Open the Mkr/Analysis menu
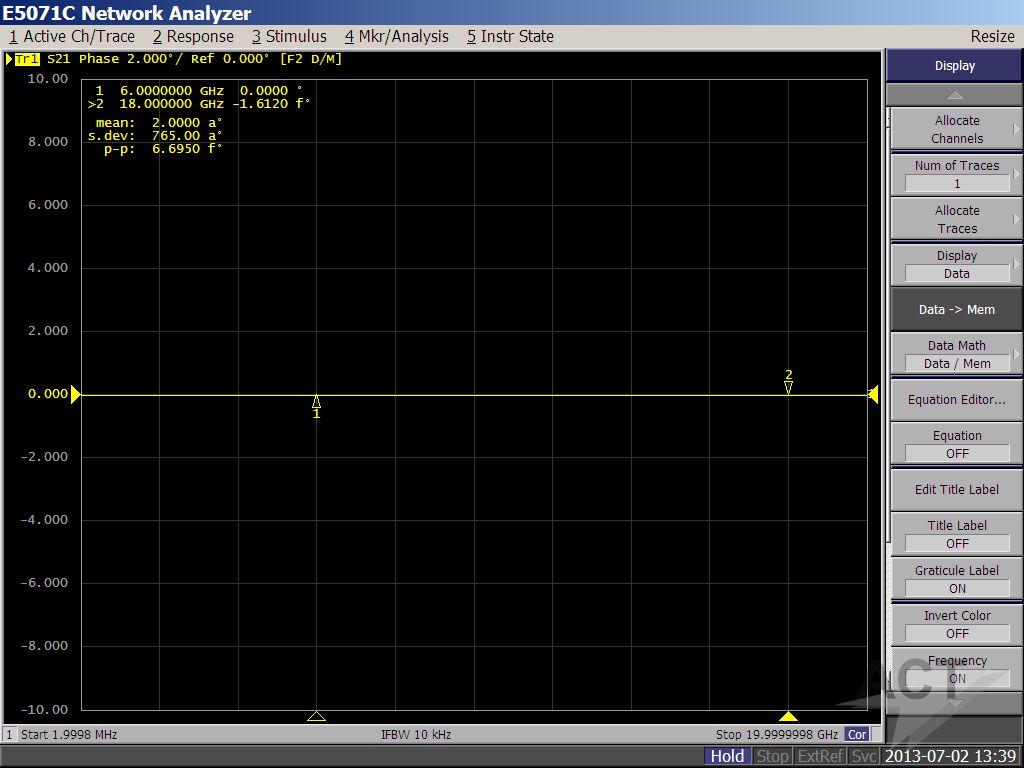 [397, 36]
